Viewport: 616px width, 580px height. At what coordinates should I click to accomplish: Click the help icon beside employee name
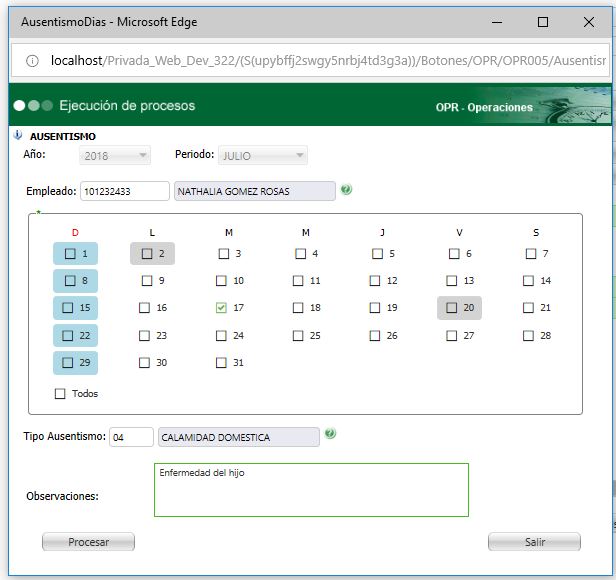click(346, 189)
